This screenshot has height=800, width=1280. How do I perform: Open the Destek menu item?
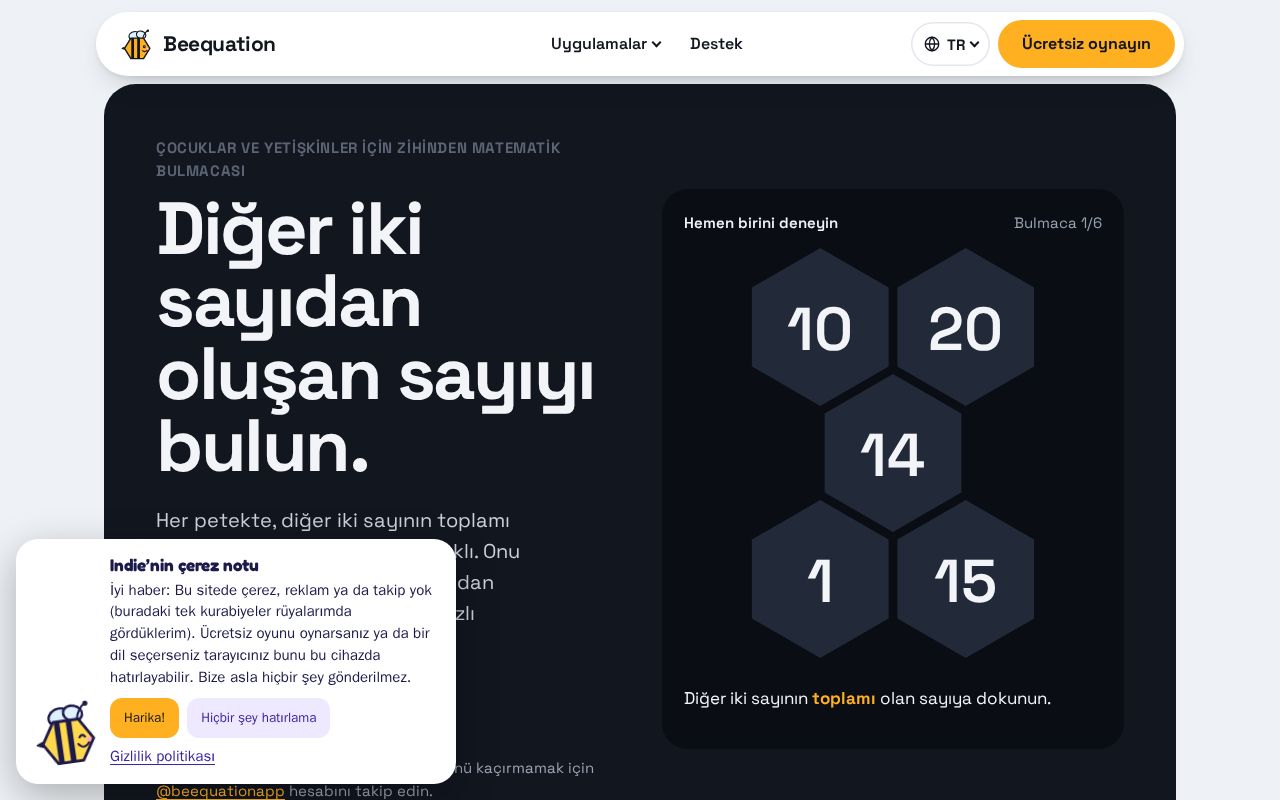[x=716, y=44]
